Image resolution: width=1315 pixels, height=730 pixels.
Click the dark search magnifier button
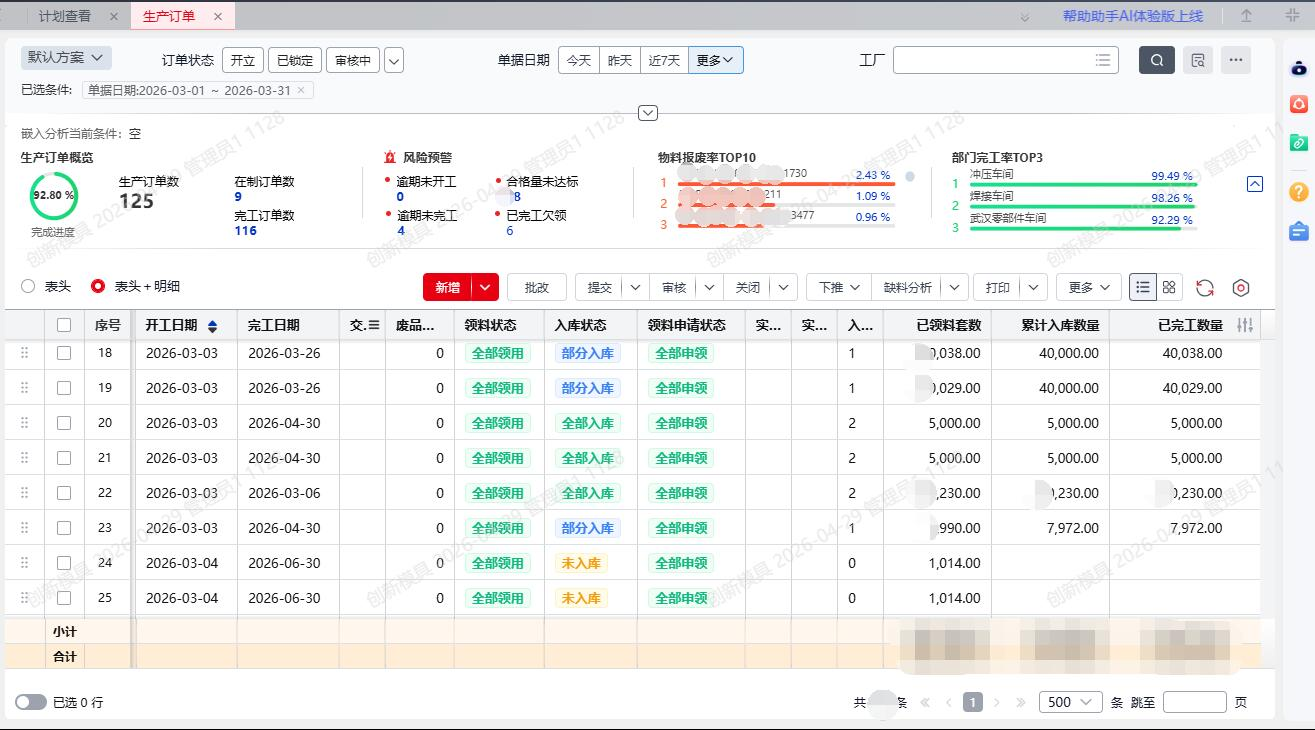coord(1157,60)
